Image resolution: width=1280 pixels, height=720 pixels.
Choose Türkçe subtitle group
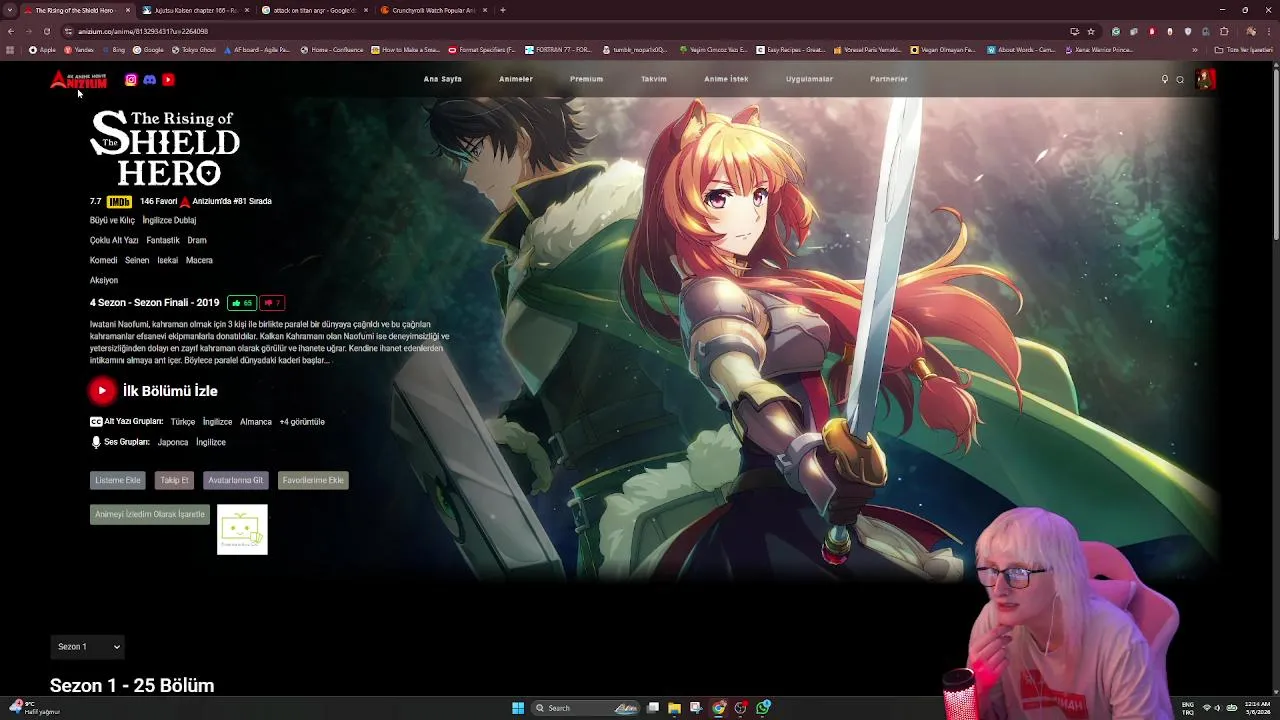tap(182, 422)
